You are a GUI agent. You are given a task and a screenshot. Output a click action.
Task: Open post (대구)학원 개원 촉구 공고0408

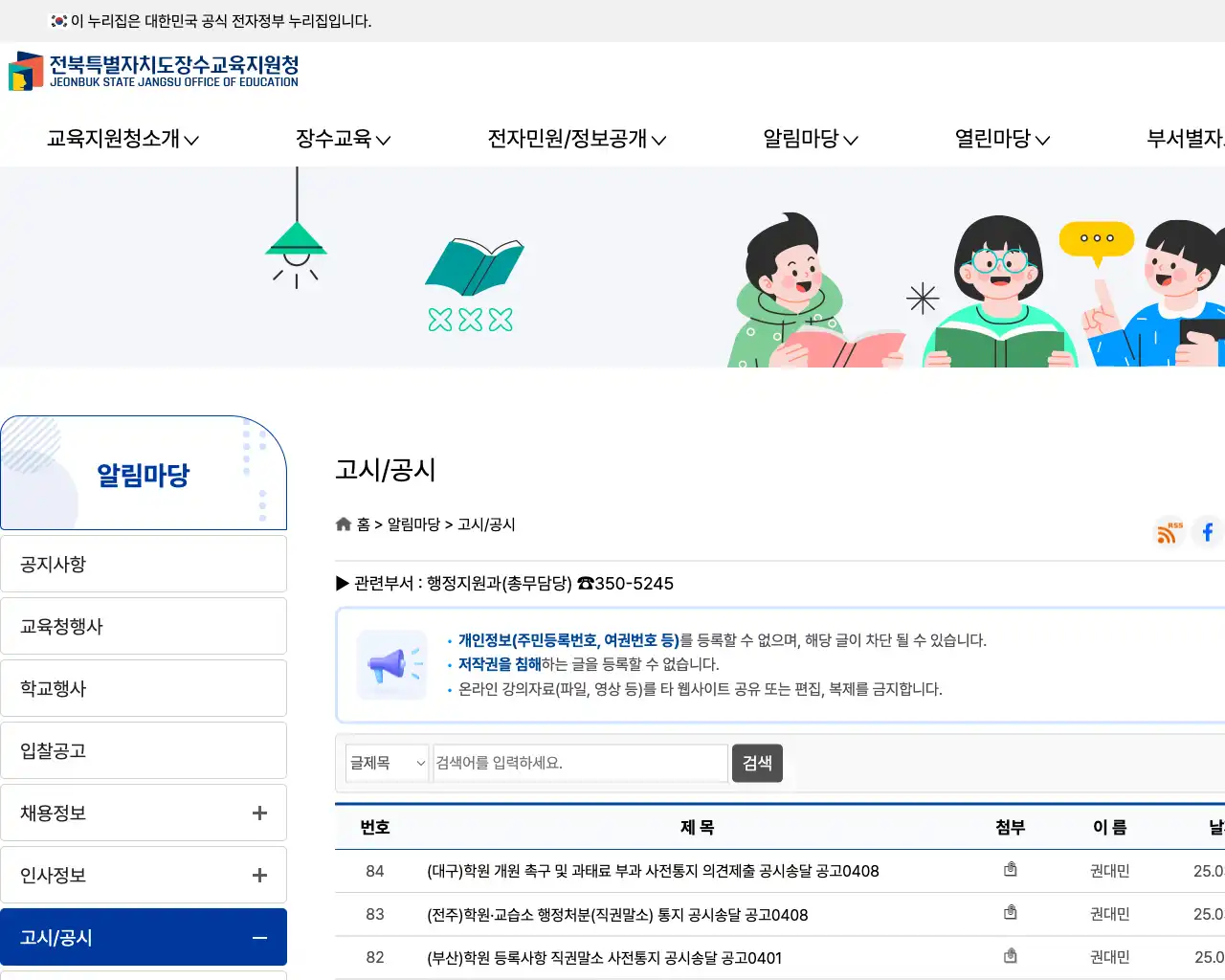click(653, 871)
